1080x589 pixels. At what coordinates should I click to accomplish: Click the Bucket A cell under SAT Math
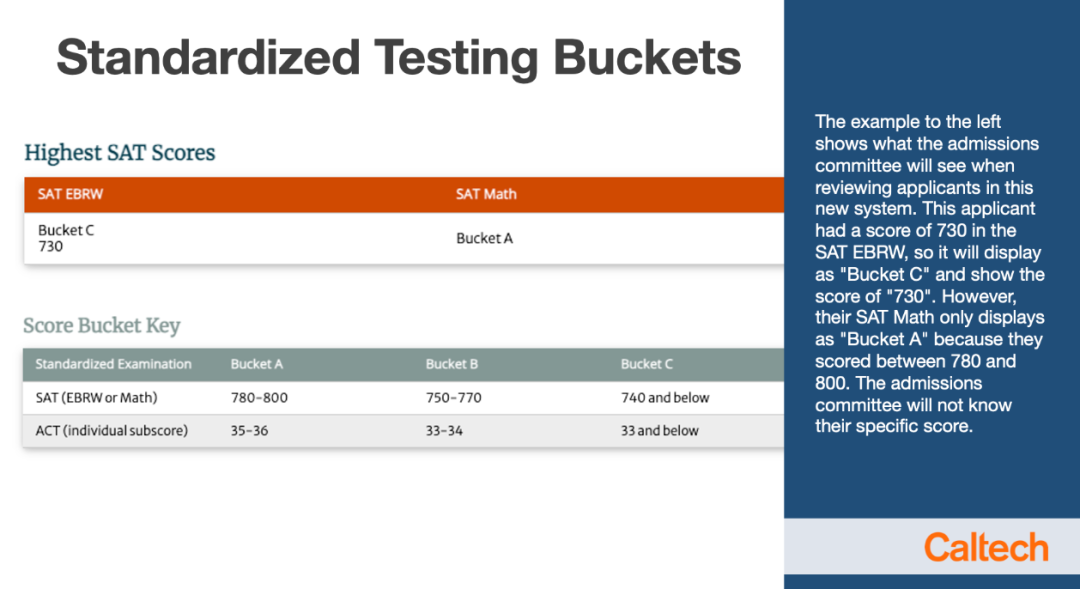tap(484, 238)
